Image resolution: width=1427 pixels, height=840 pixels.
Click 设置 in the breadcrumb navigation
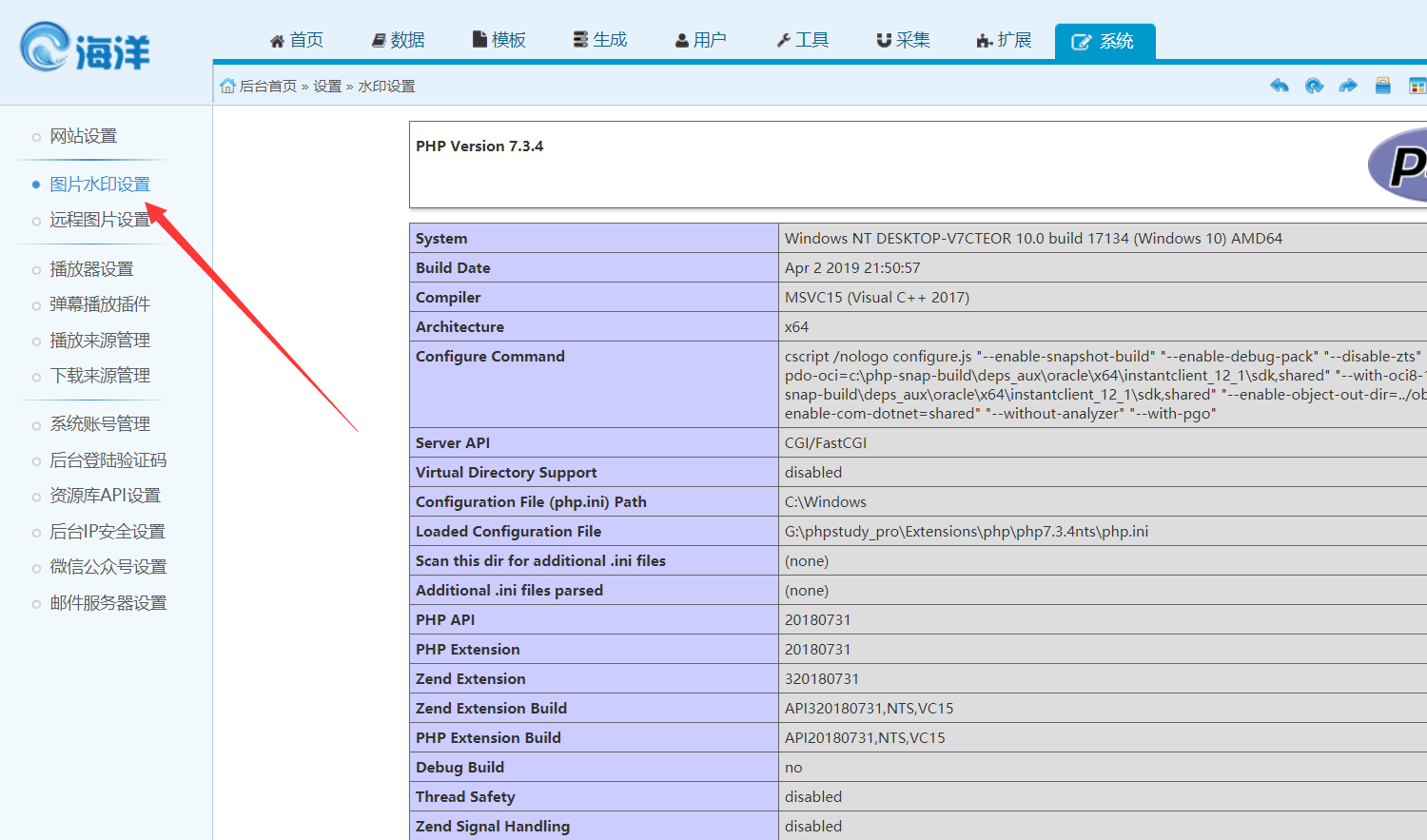[x=327, y=86]
